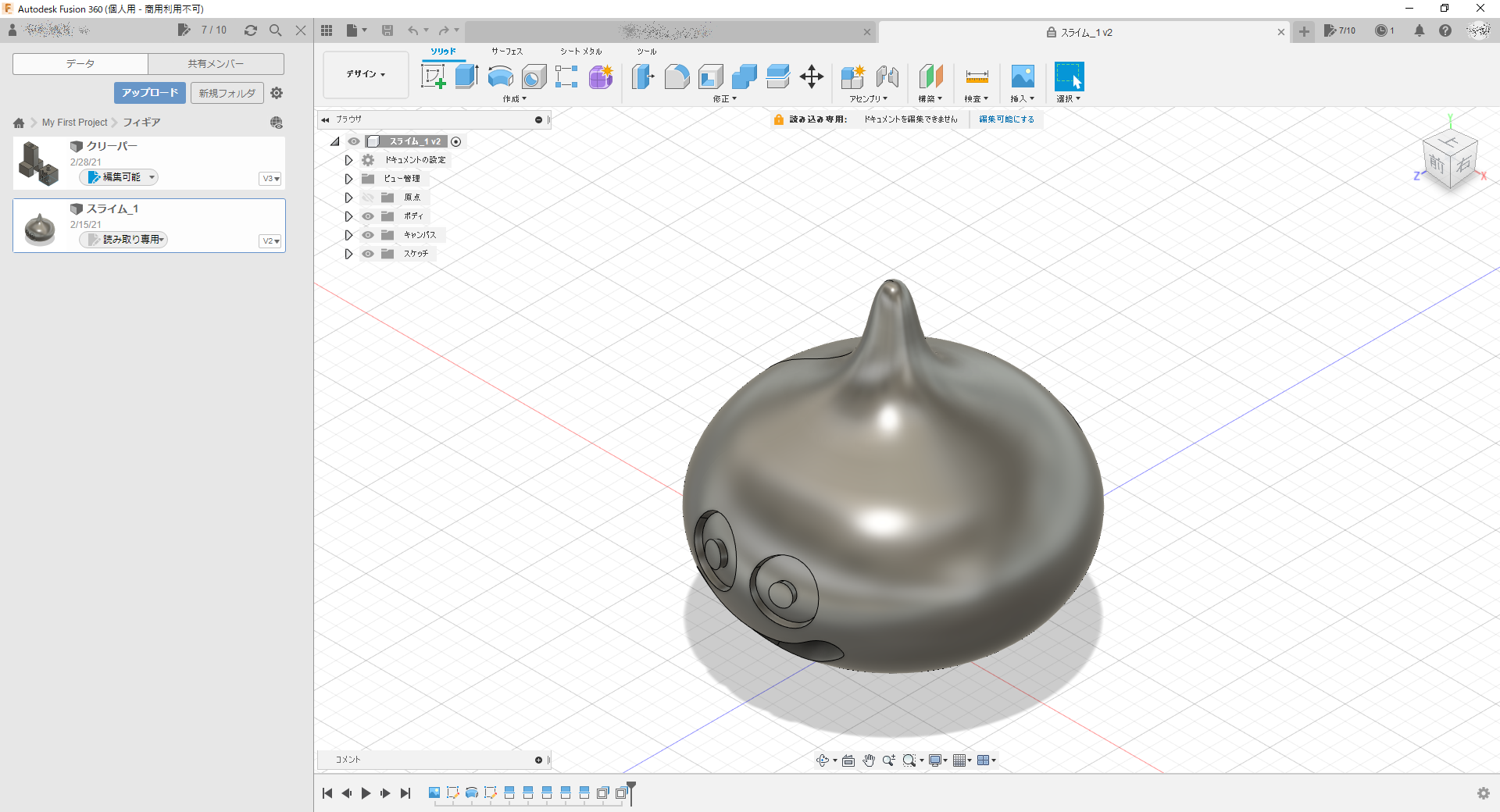Switch to the シート メタル tab

click(580, 52)
